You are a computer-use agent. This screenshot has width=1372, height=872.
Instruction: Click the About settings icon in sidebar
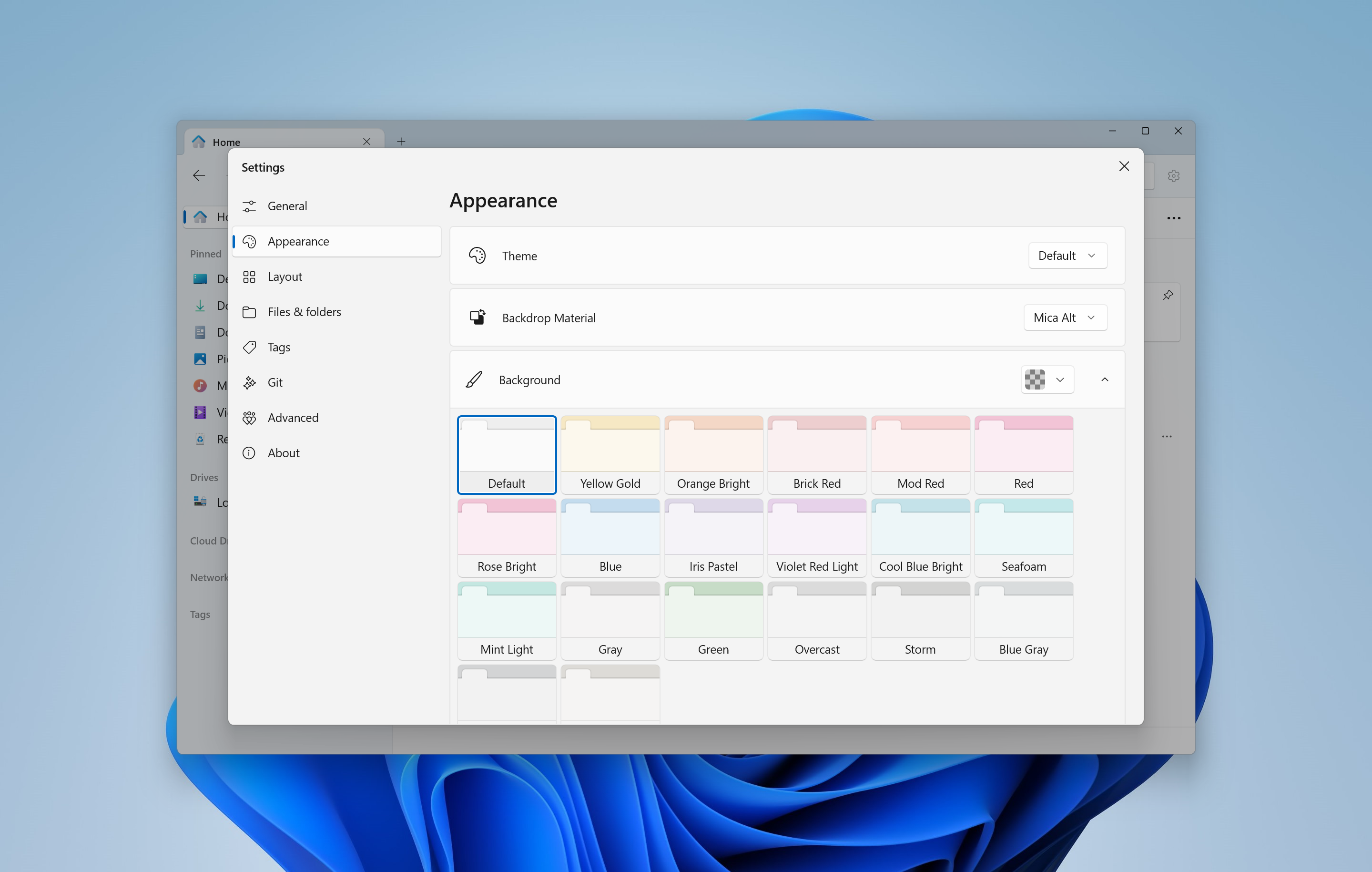tap(250, 453)
